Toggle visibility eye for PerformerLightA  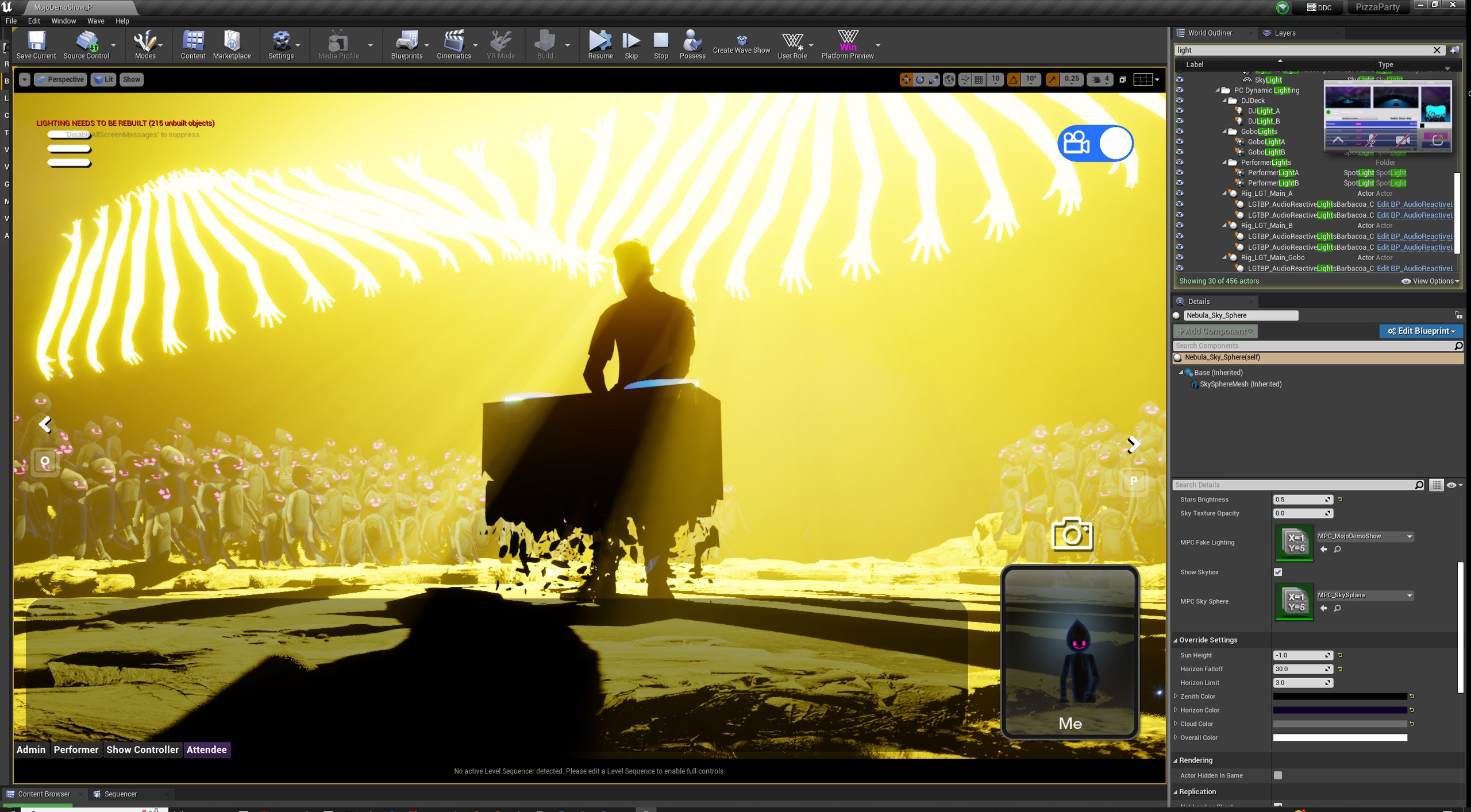[1180, 173]
